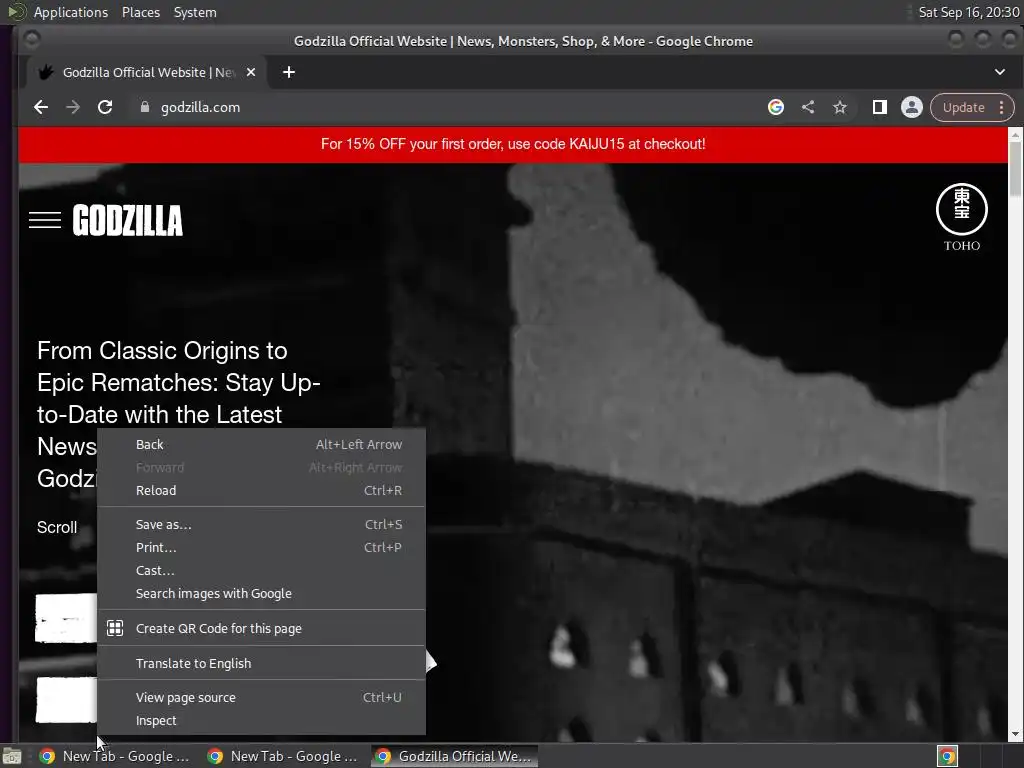Image resolution: width=1024 pixels, height=768 pixels.
Task: Click the clock Sat Sep 16, 20:30
Action: pos(968,12)
